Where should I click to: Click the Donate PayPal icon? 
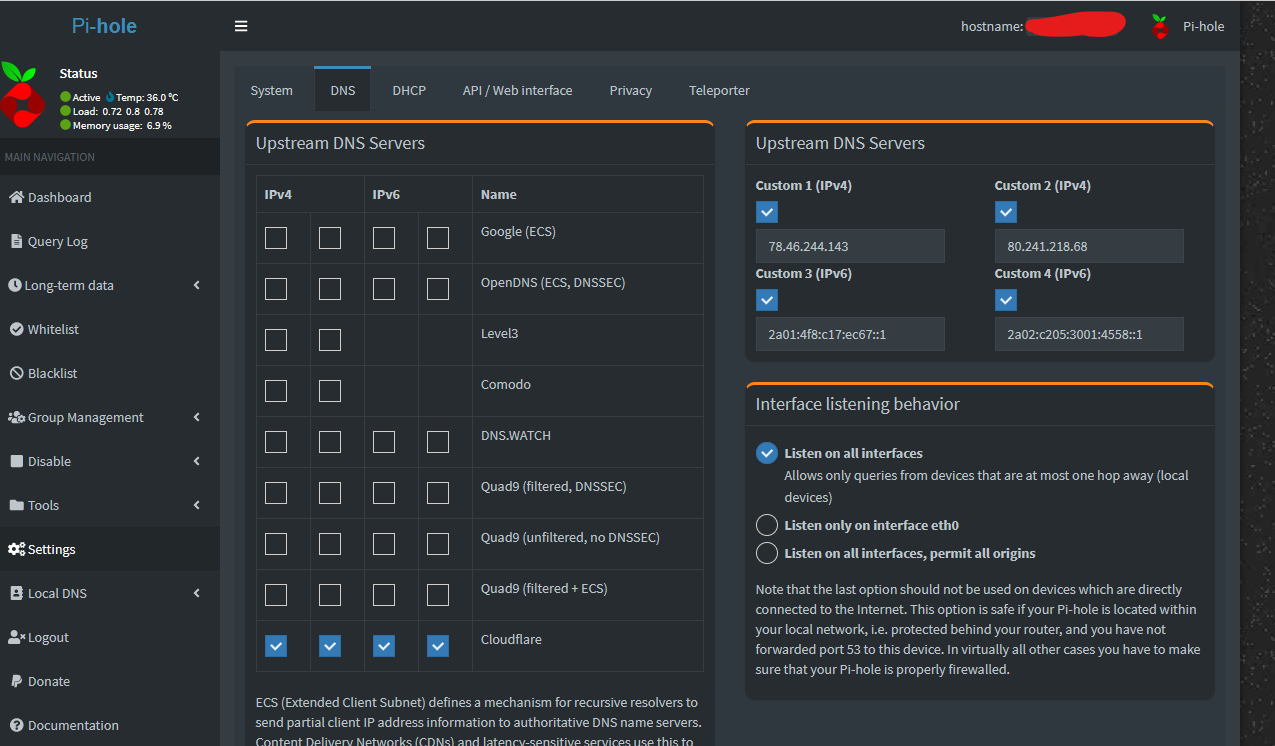(x=17, y=681)
